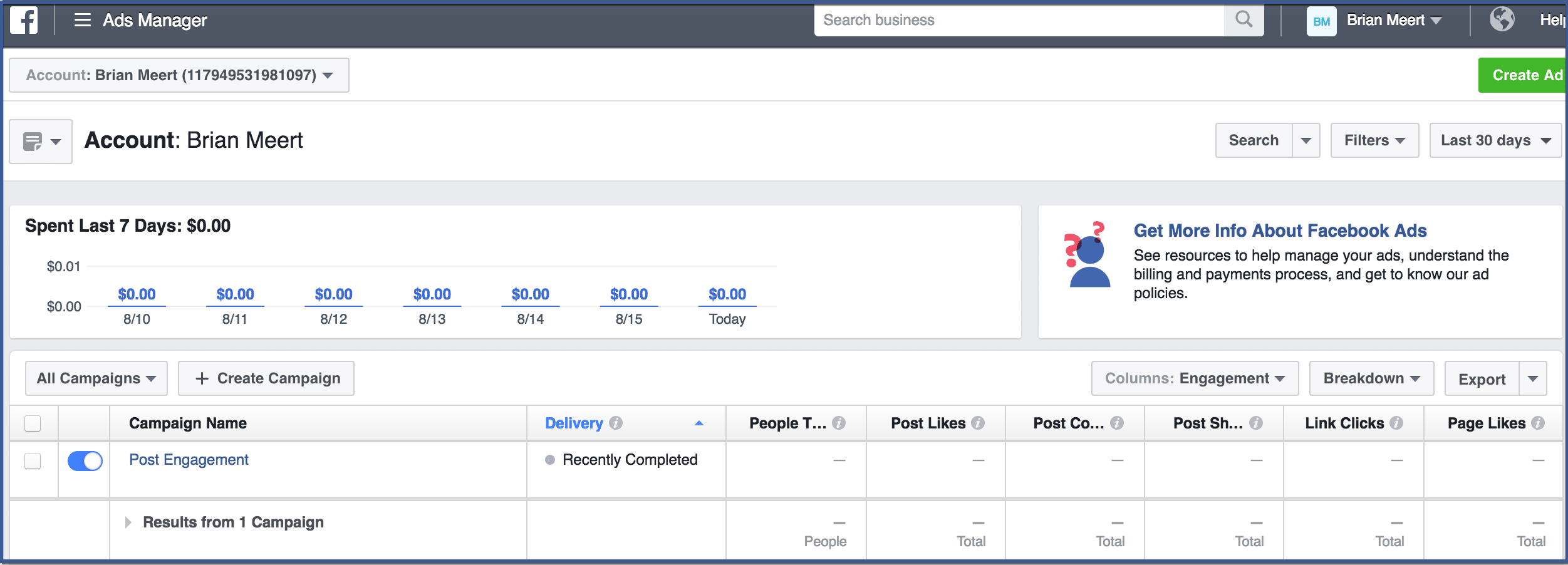
Task: Click the People T... column info icon
Action: click(x=839, y=423)
